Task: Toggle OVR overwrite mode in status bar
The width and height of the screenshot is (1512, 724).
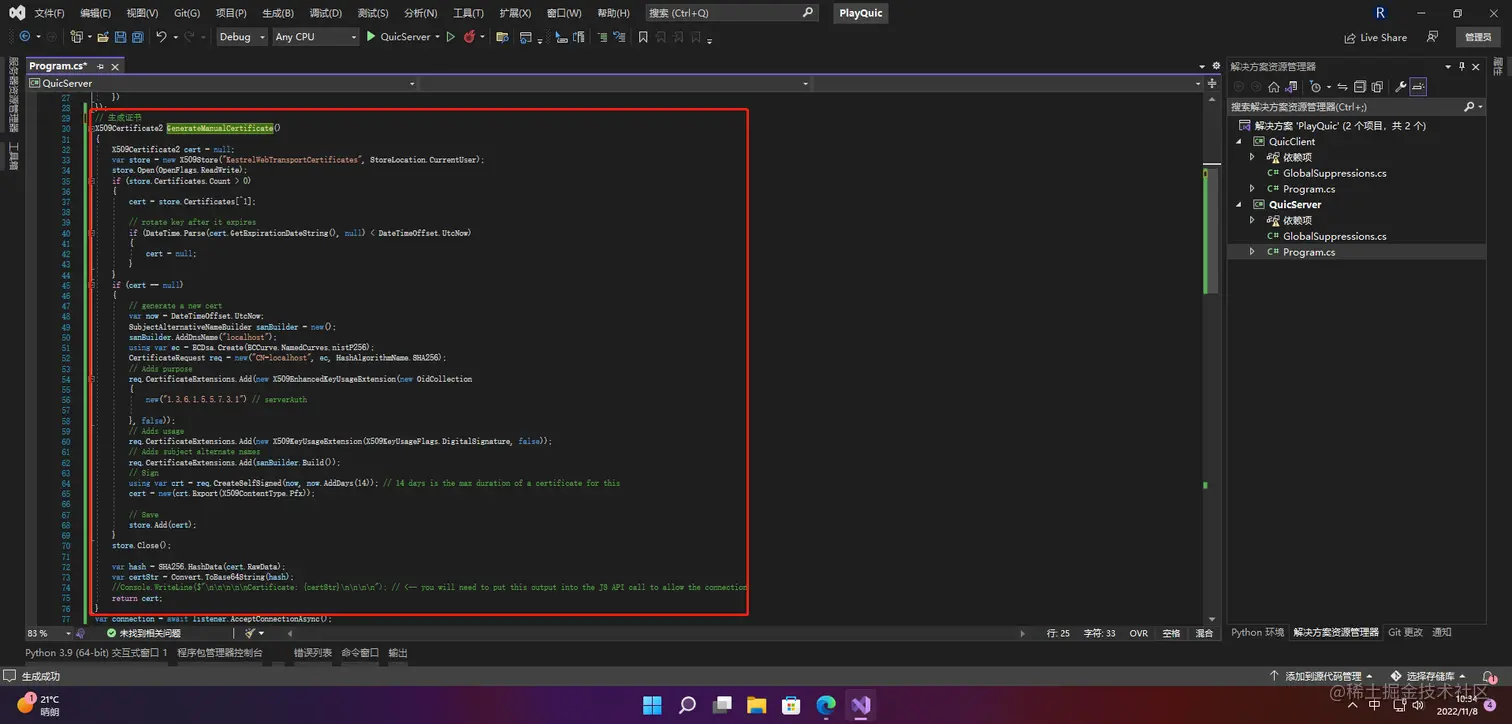Action: click(x=1139, y=633)
